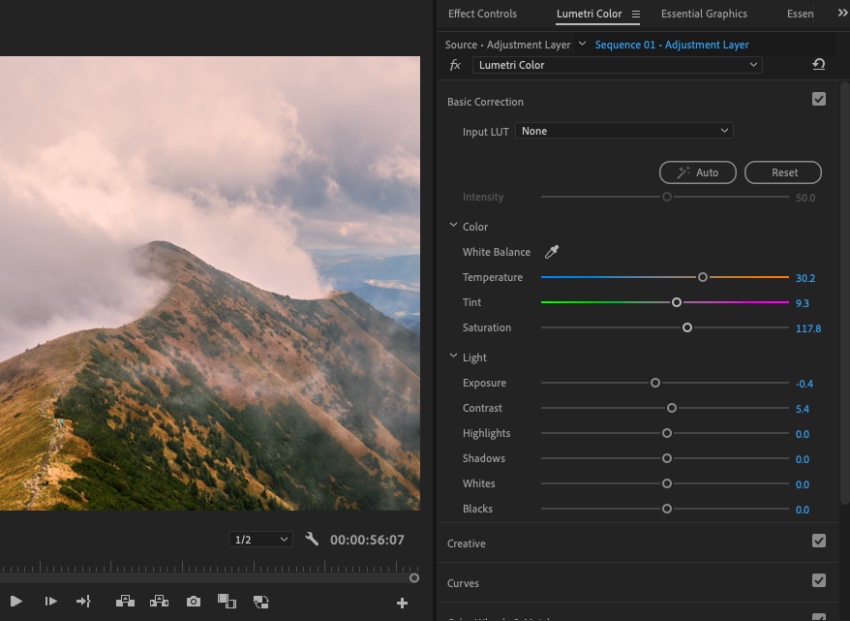Switch to the Effect Controls tab
Image resolution: width=850 pixels, height=621 pixels.
click(482, 14)
